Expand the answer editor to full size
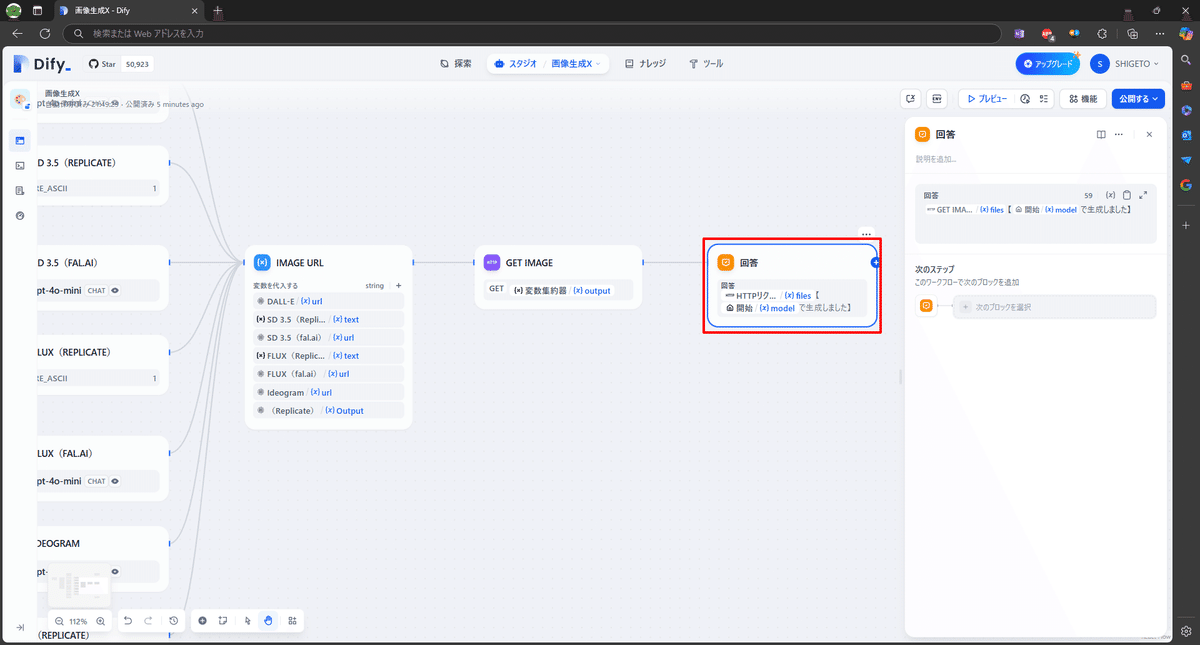The height and width of the screenshot is (645, 1200). [x=1143, y=195]
